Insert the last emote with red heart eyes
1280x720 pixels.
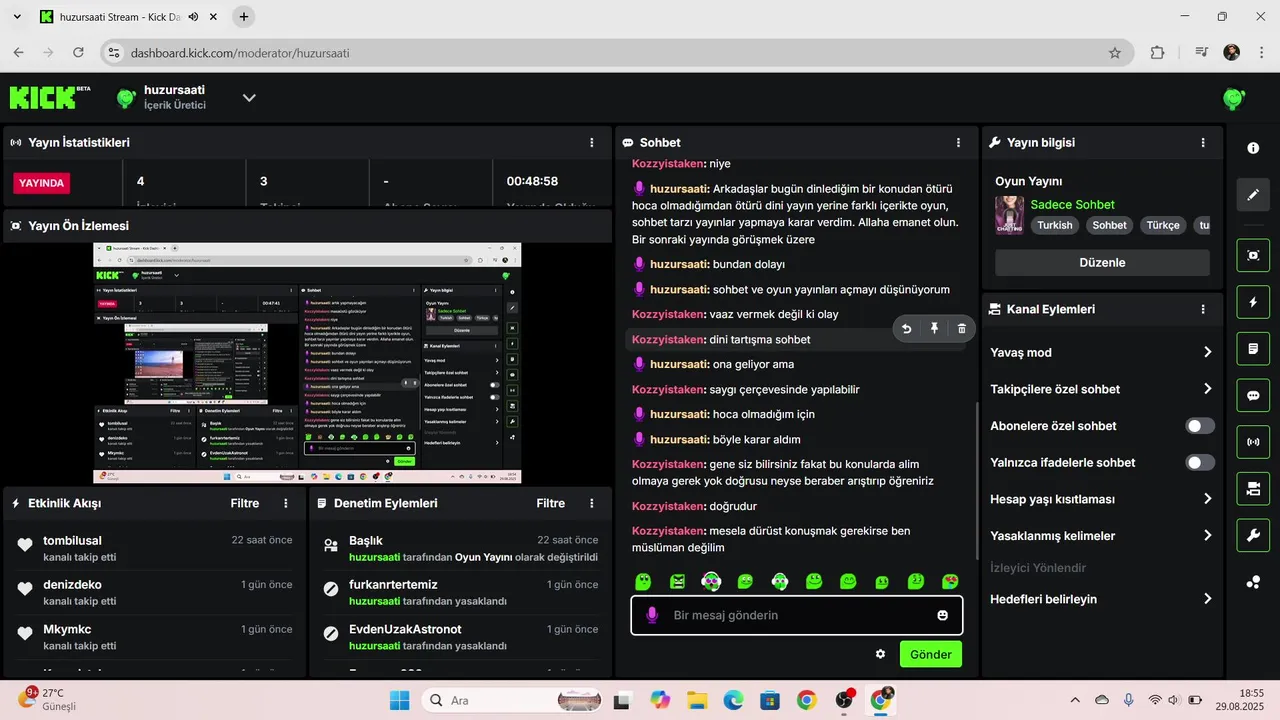click(x=950, y=581)
